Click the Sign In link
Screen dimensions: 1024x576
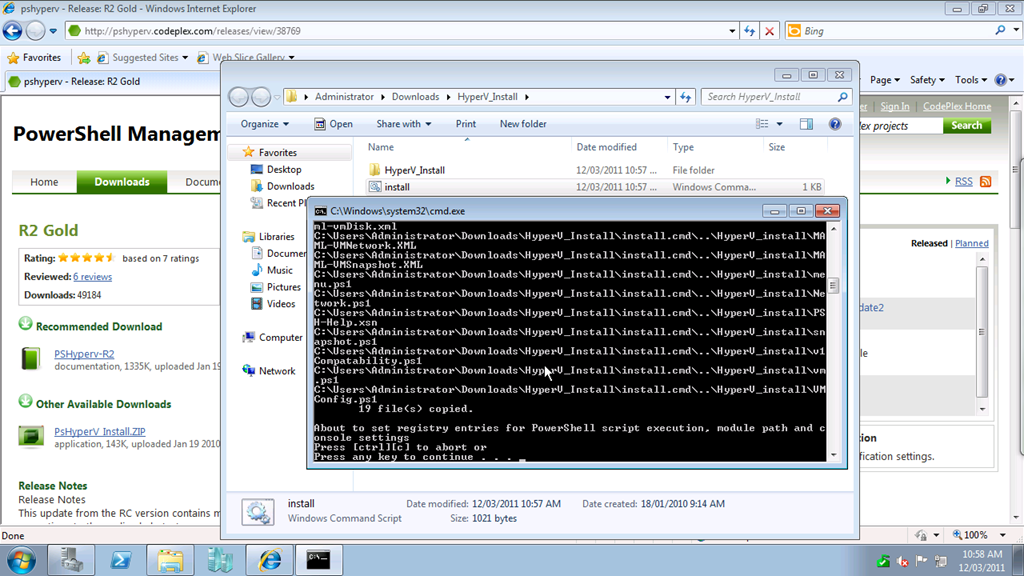pyautogui.click(x=894, y=106)
